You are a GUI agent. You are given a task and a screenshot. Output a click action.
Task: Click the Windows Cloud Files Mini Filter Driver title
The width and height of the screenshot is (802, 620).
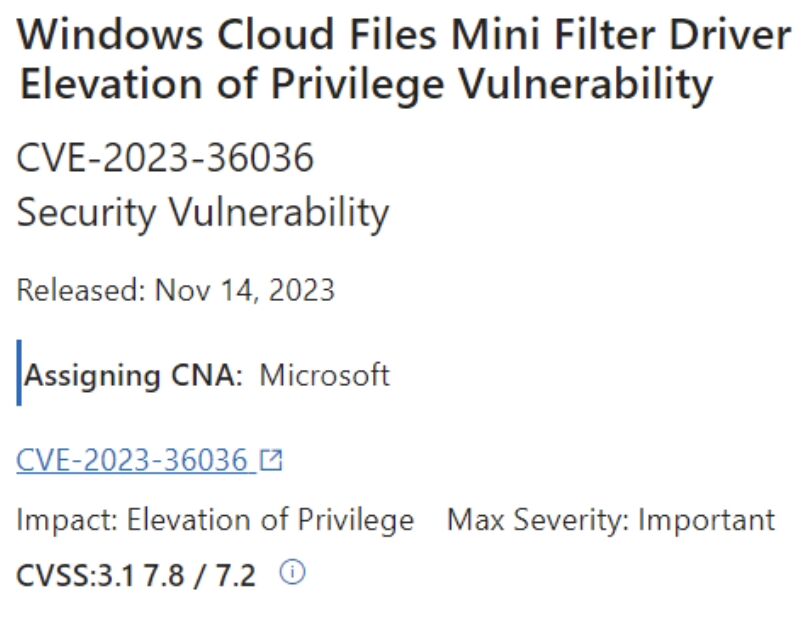click(404, 35)
